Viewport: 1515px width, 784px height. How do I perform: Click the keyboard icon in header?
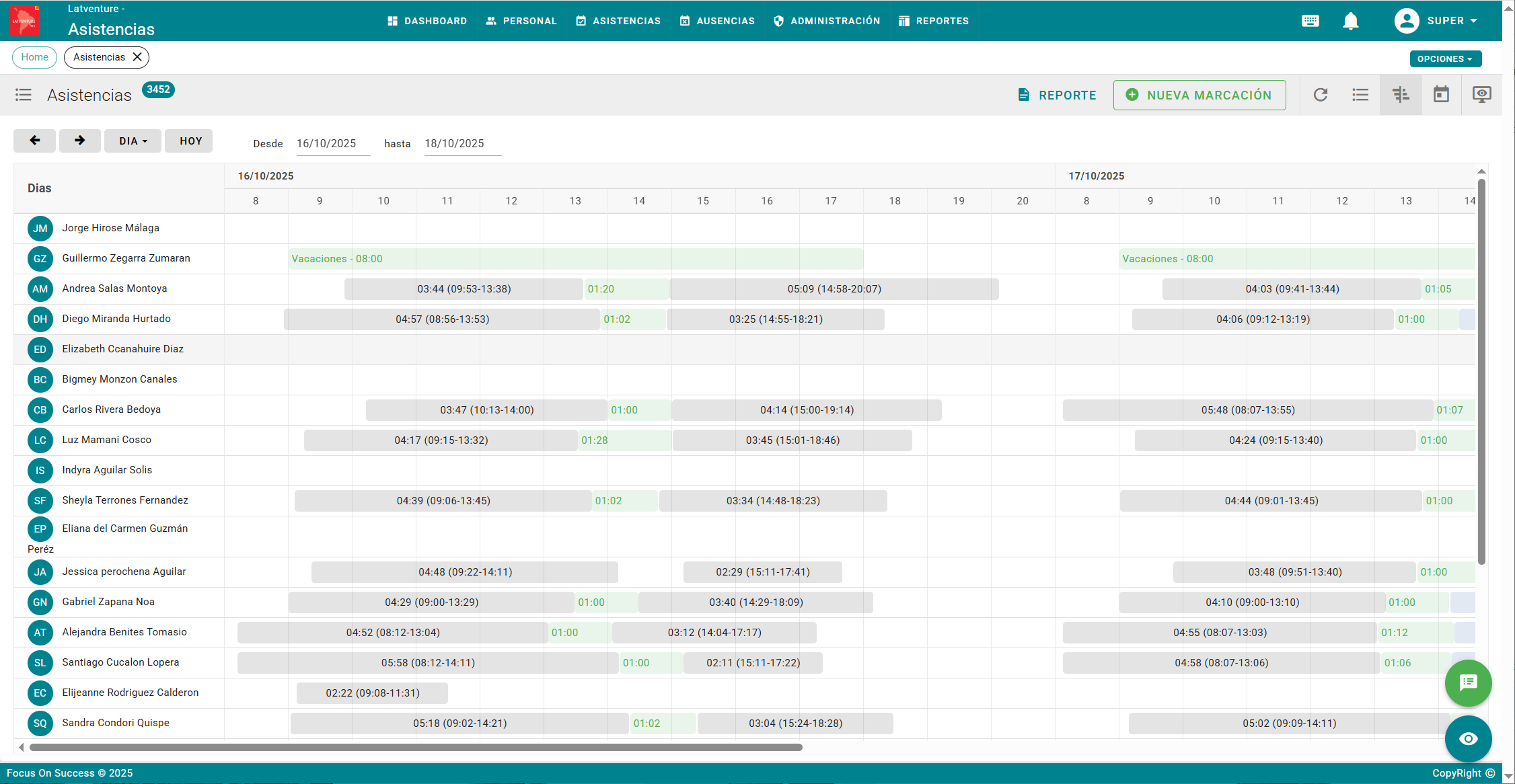pos(1310,21)
